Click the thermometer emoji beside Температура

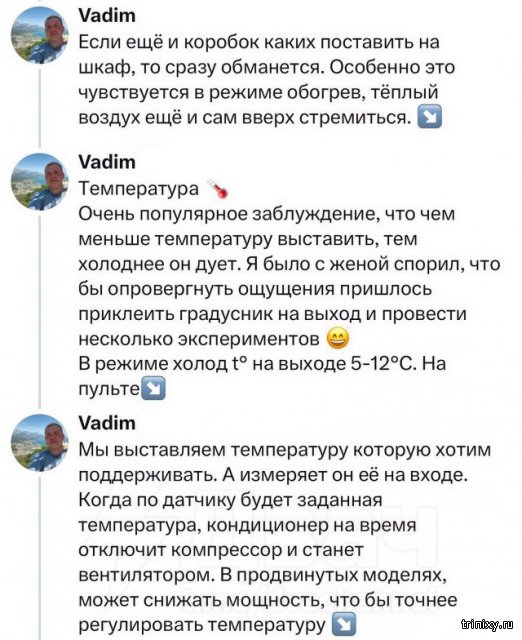218,189
